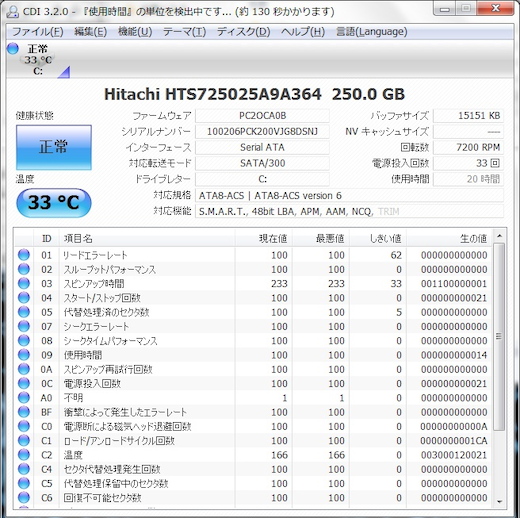This screenshot has width=520, height=518.
Task: Open the テーマ(T) menu
Action: (184, 32)
